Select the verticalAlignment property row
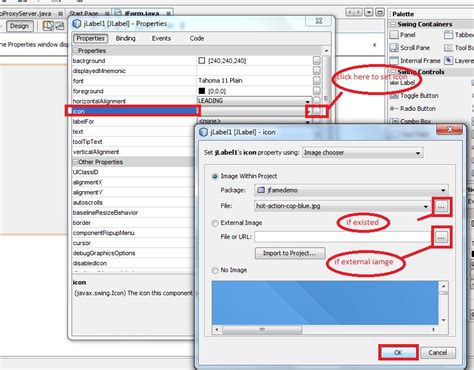 pos(134,152)
